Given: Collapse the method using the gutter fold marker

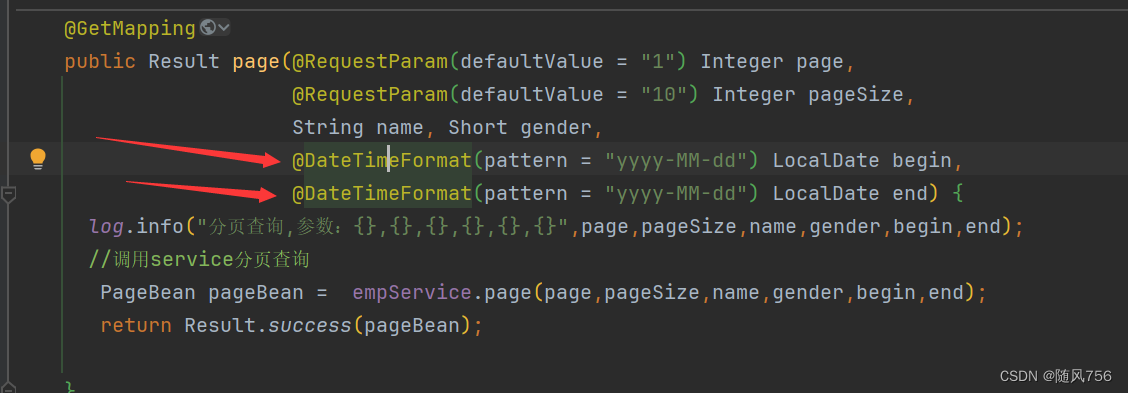Looking at the screenshot, I should (x=9, y=194).
